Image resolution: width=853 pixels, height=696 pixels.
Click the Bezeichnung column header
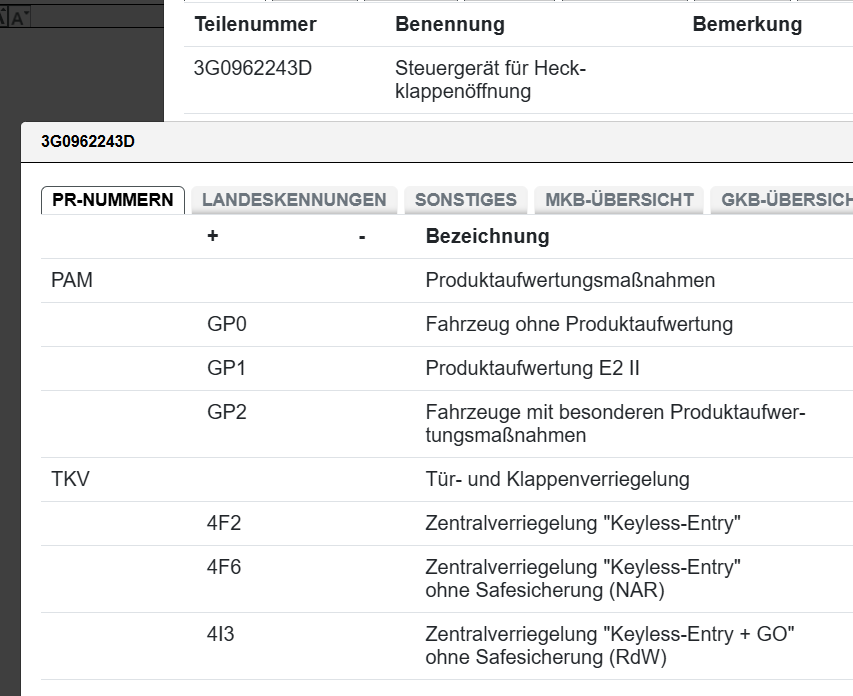487,237
